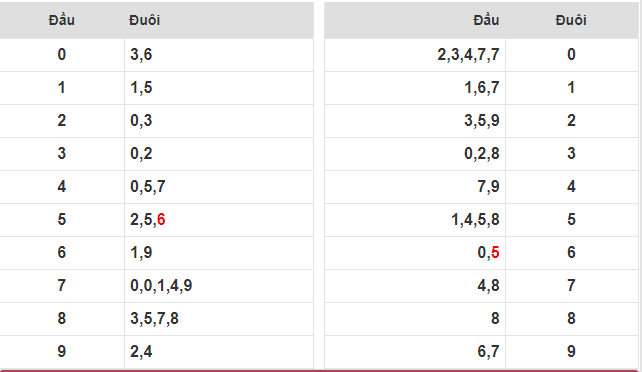The image size is (642, 372).
Task: Select Đầu row number 7 in left table
Action: [61, 286]
